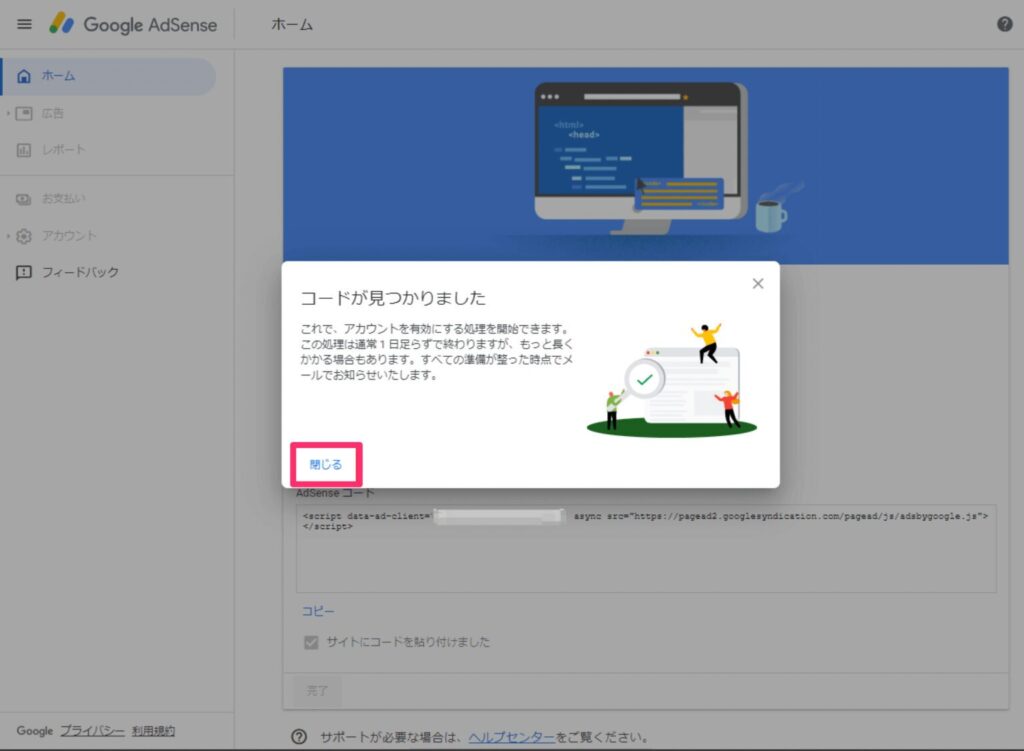The width and height of the screenshot is (1024, 751).
Task: Click the 閉じる button in dialog
Action: pos(326,464)
